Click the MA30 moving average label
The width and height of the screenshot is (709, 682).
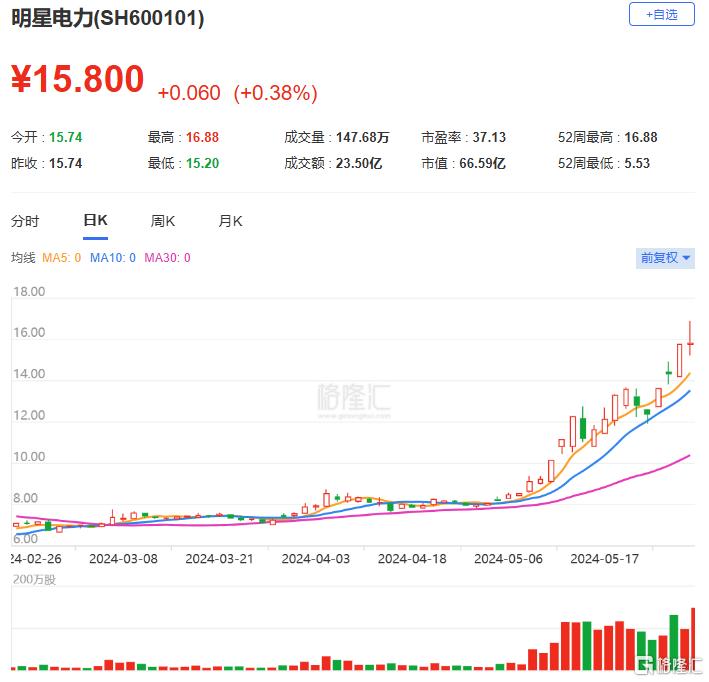click(x=167, y=258)
